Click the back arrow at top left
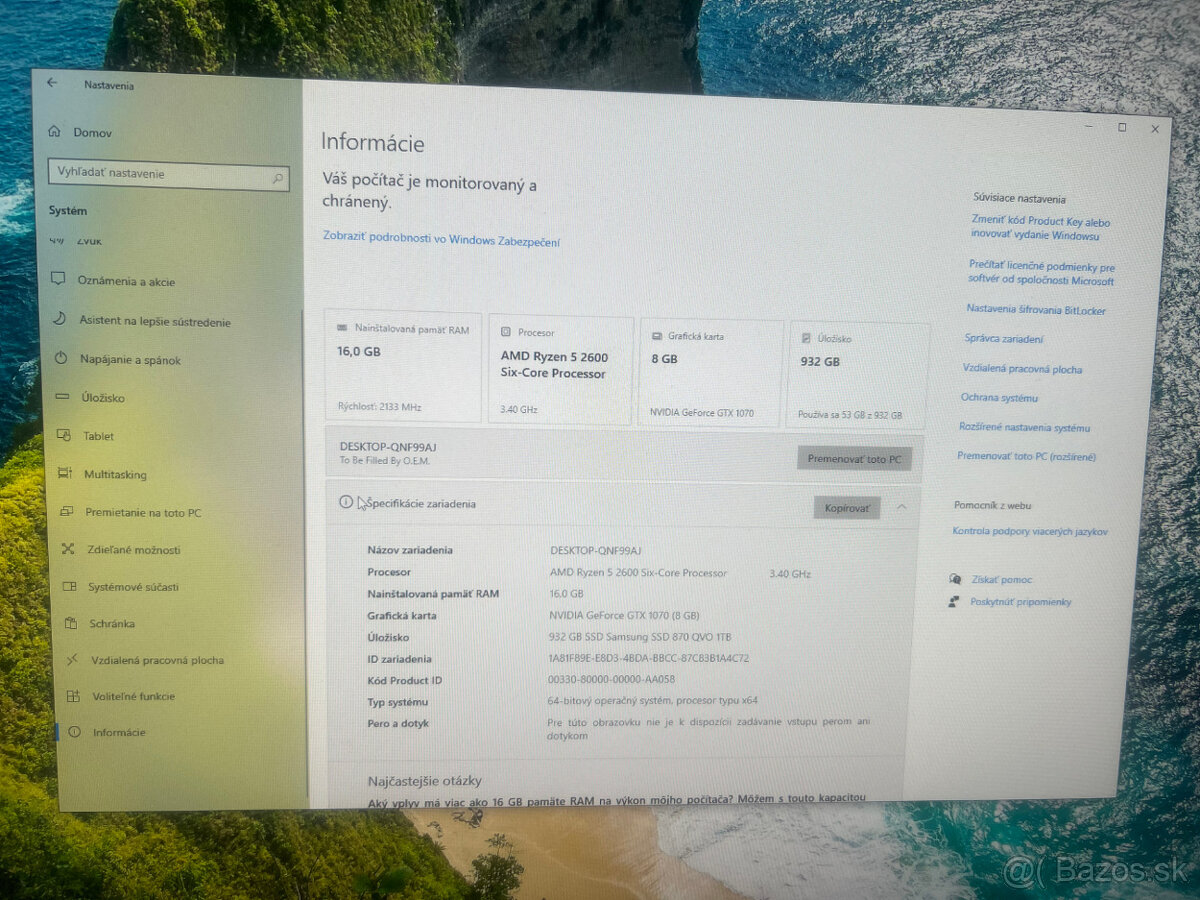Image resolution: width=1200 pixels, height=900 pixels. 51,85
